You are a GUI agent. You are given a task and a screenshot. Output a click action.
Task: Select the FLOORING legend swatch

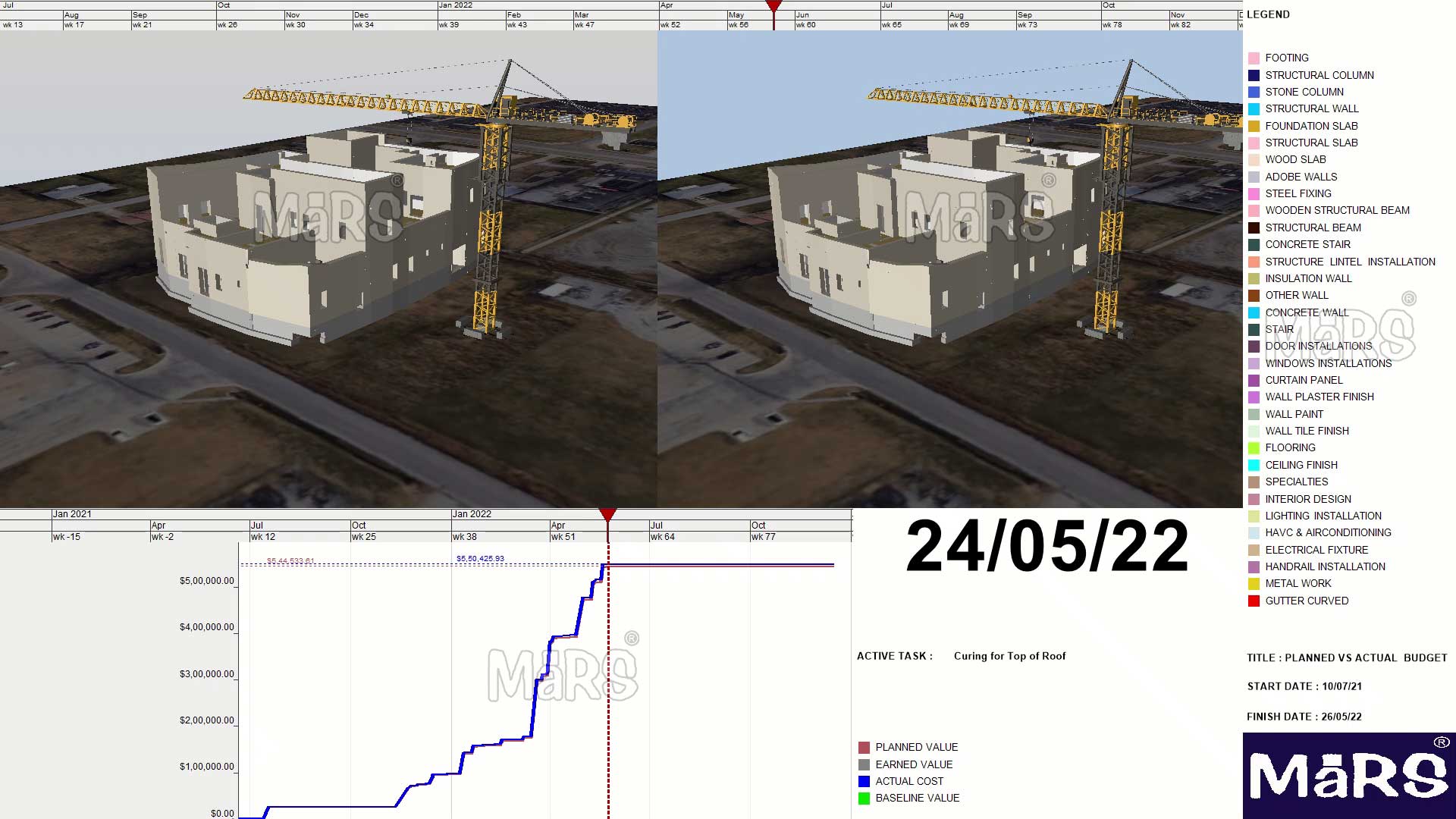(x=1253, y=447)
